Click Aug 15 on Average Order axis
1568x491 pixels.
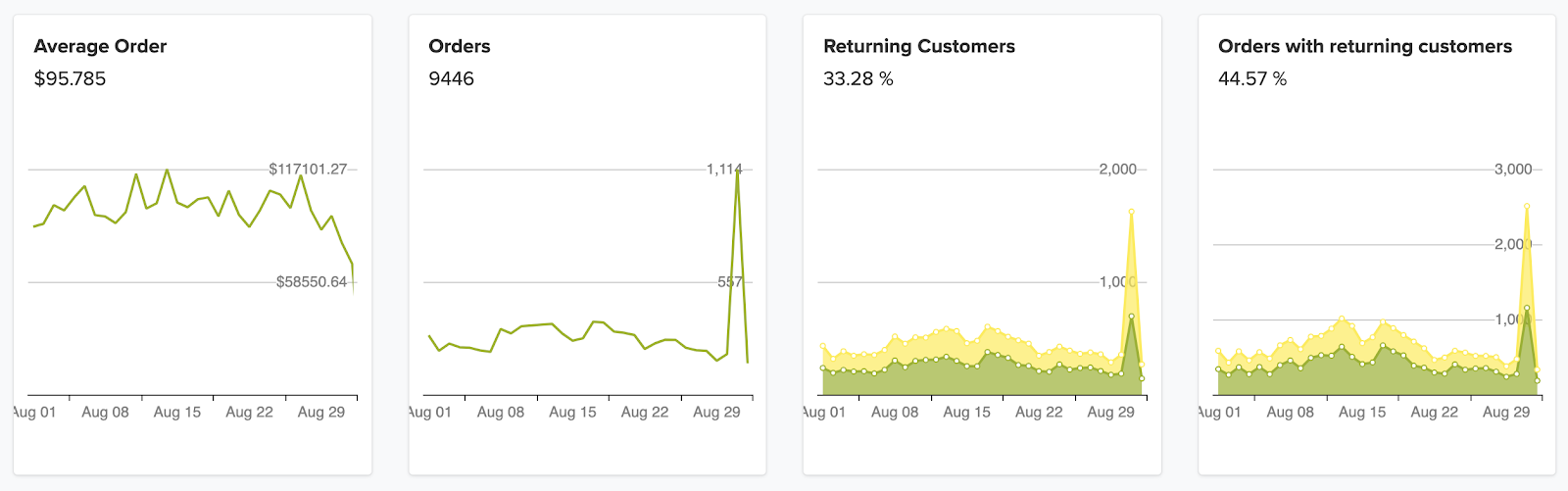(177, 413)
